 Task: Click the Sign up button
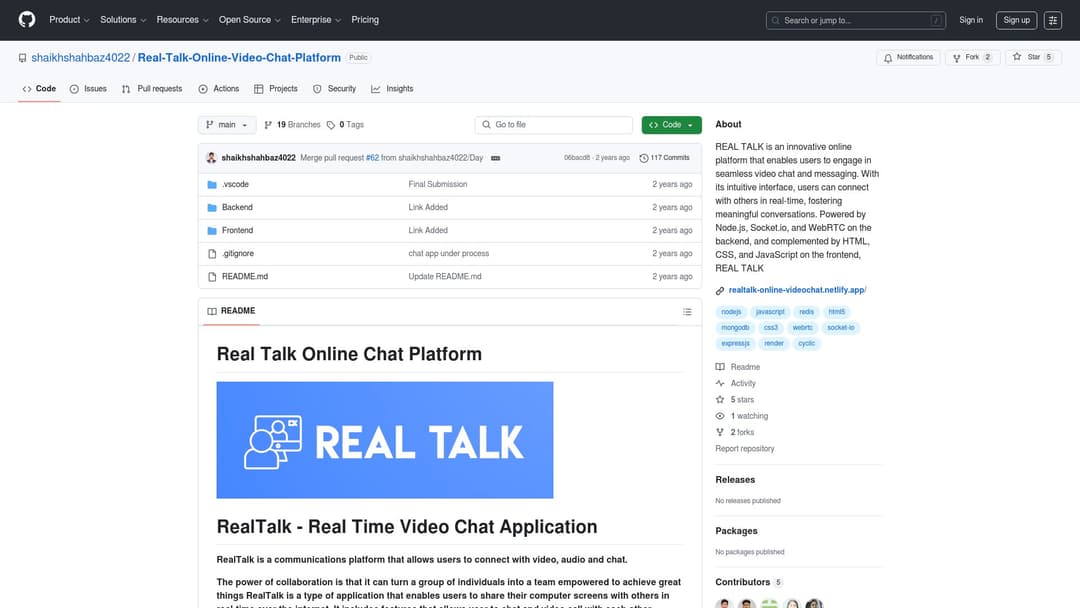click(x=1016, y=20)
